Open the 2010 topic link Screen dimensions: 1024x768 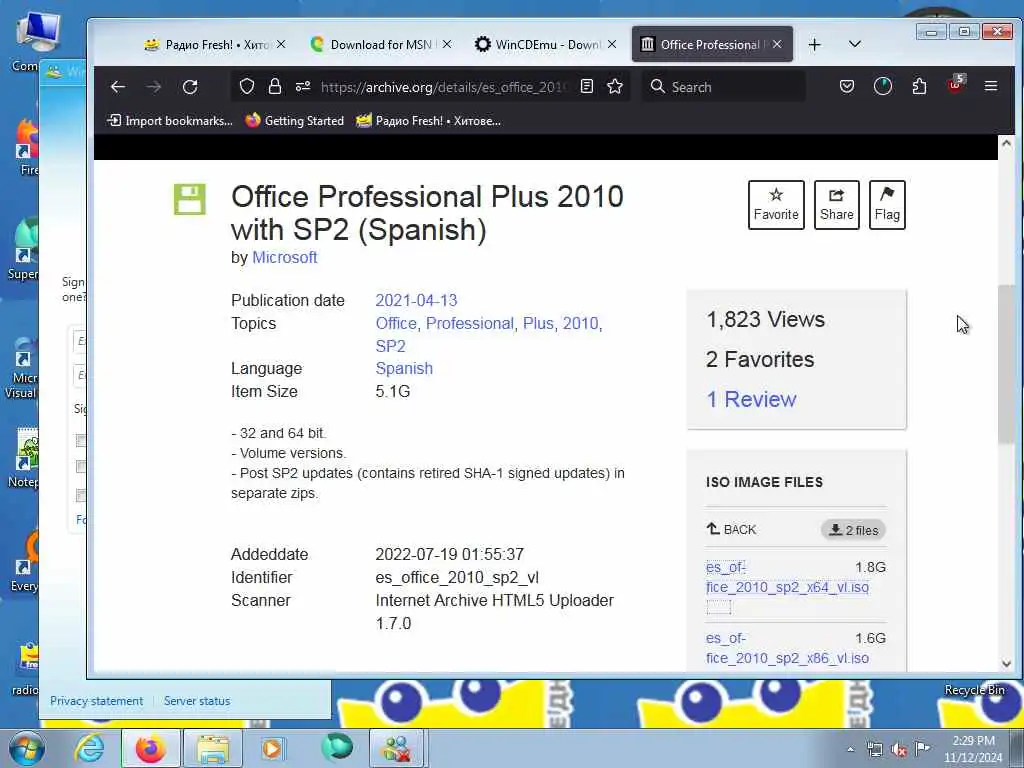pyautogui.click(x=581, y=323)
